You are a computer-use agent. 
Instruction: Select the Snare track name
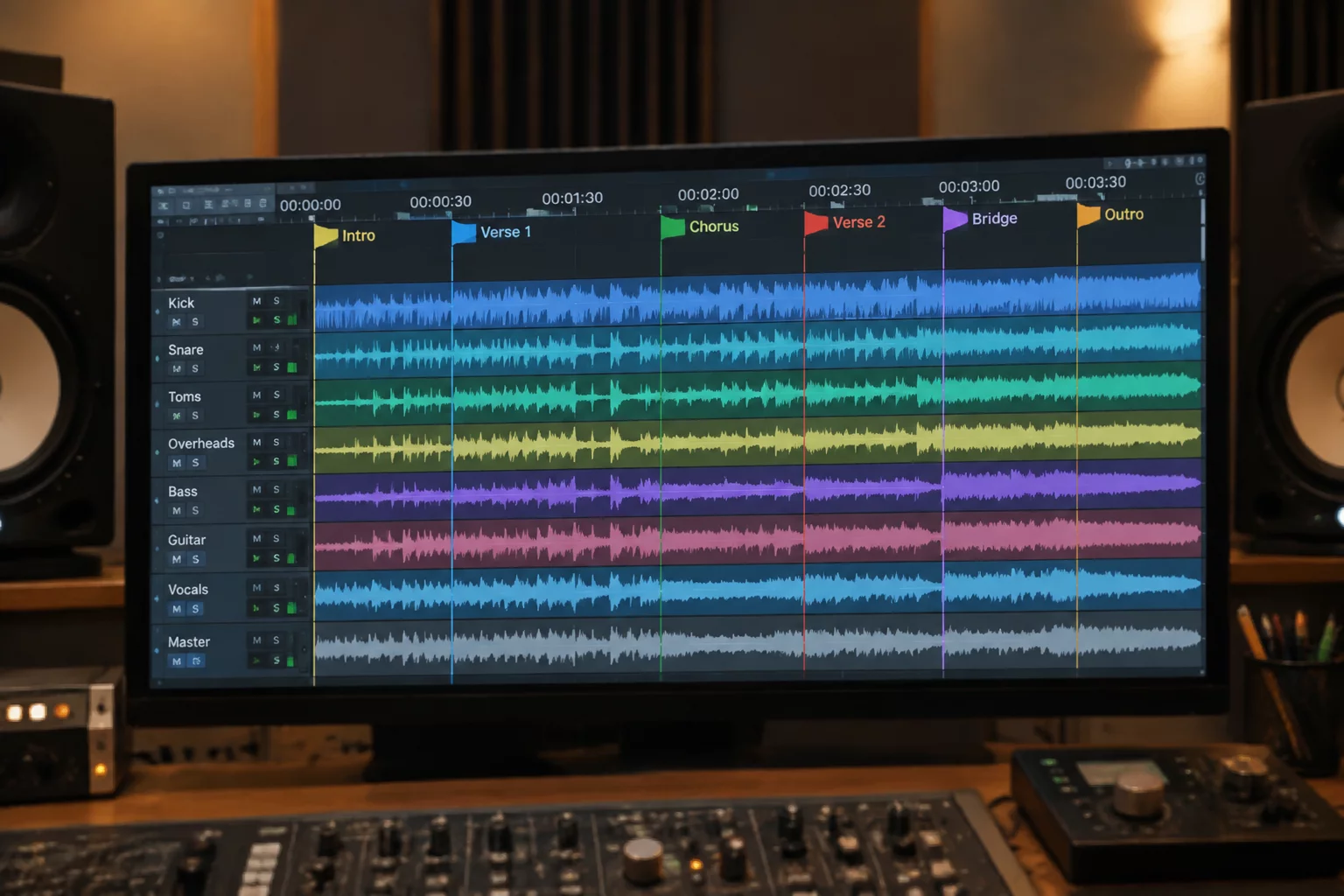click(185, 350)
